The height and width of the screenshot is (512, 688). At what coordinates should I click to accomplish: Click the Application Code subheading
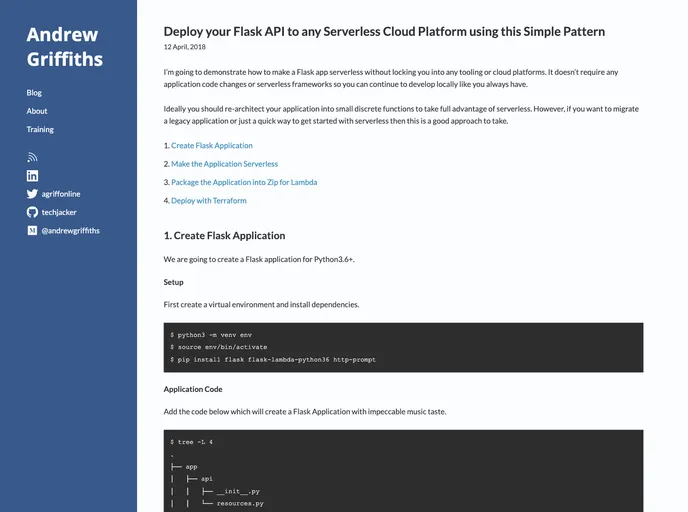point(193,389)
